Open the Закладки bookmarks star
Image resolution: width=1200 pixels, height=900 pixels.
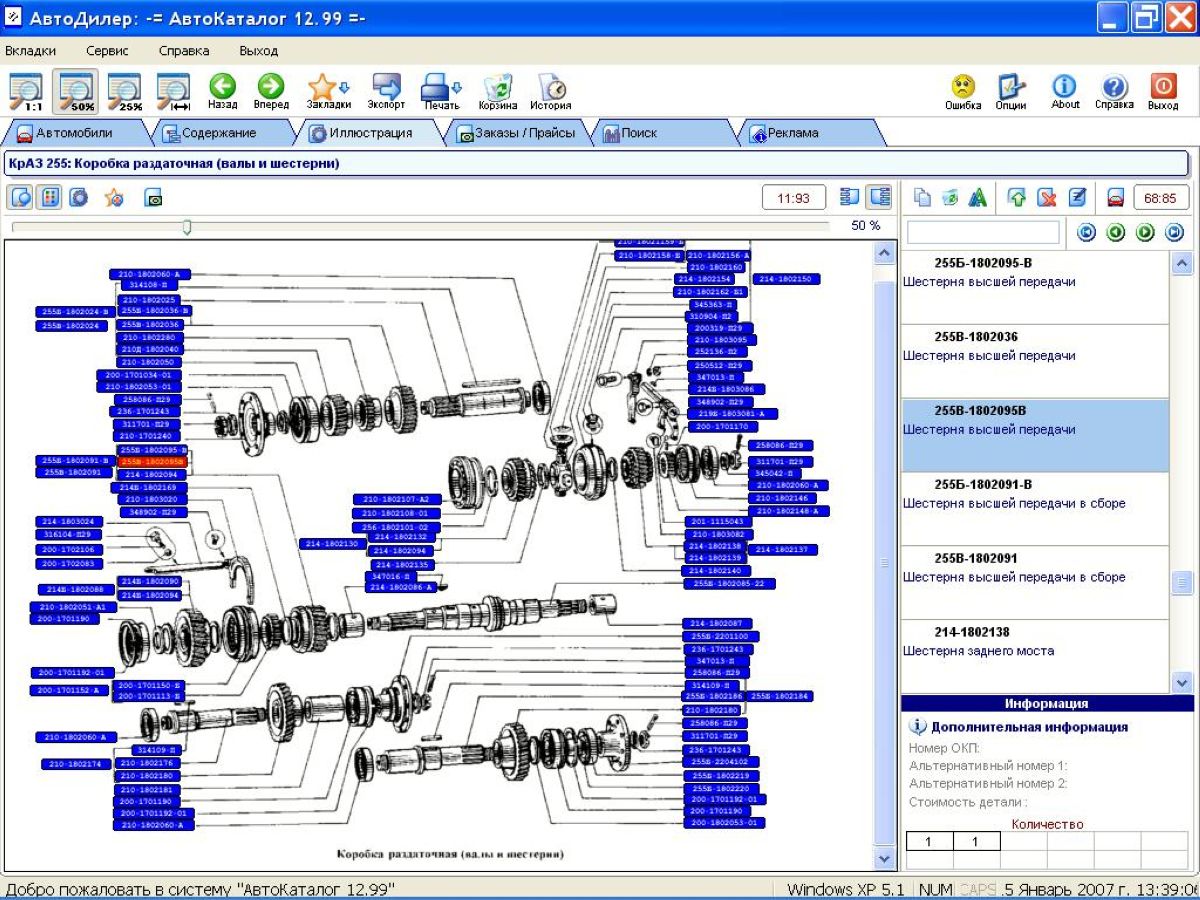328,92
